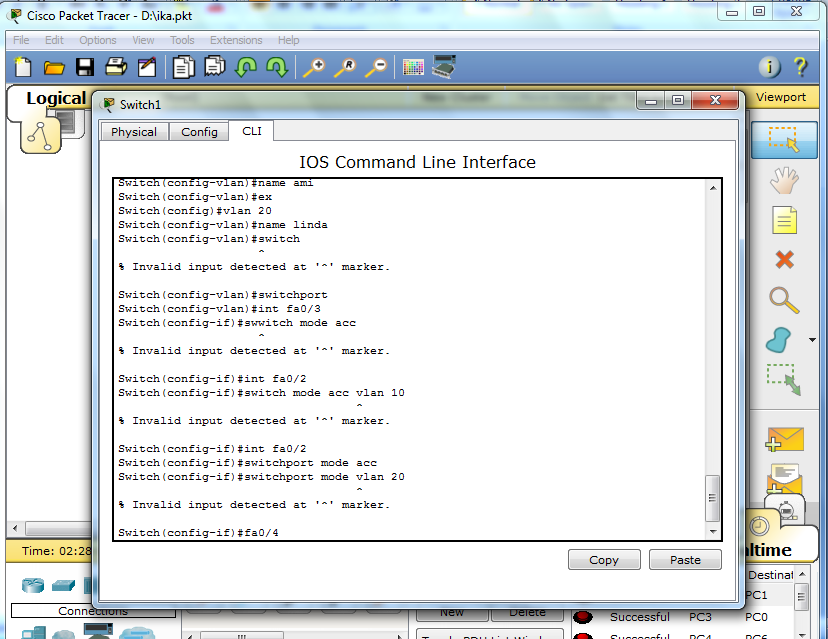The height and width of the screenshot is (639, 828).
Task: Click CLI scrollbar up arrow
Action: click(x=713, y=187)
